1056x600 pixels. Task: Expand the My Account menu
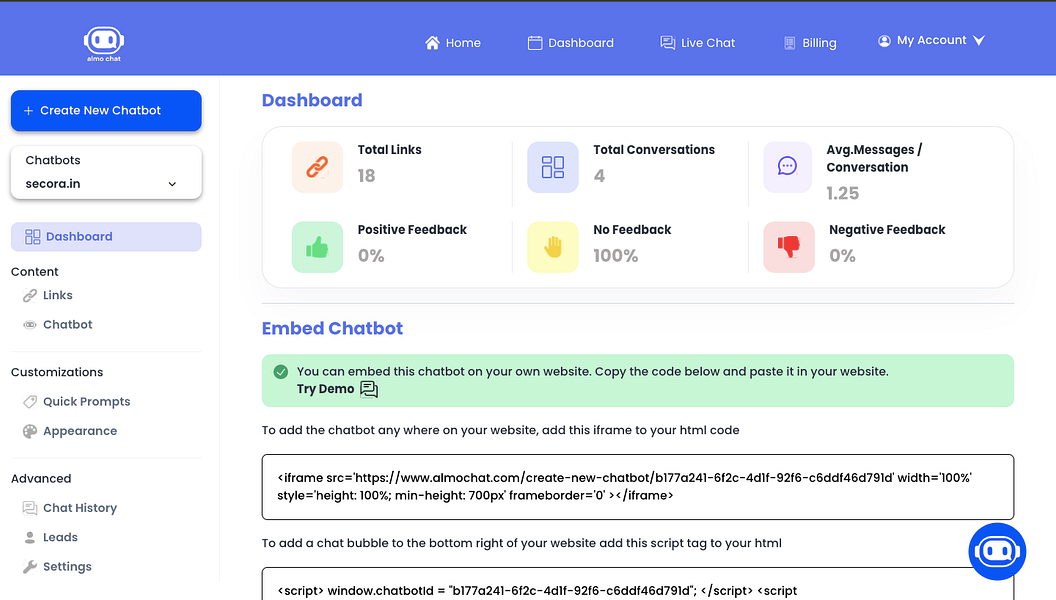[x=931, y=40]
